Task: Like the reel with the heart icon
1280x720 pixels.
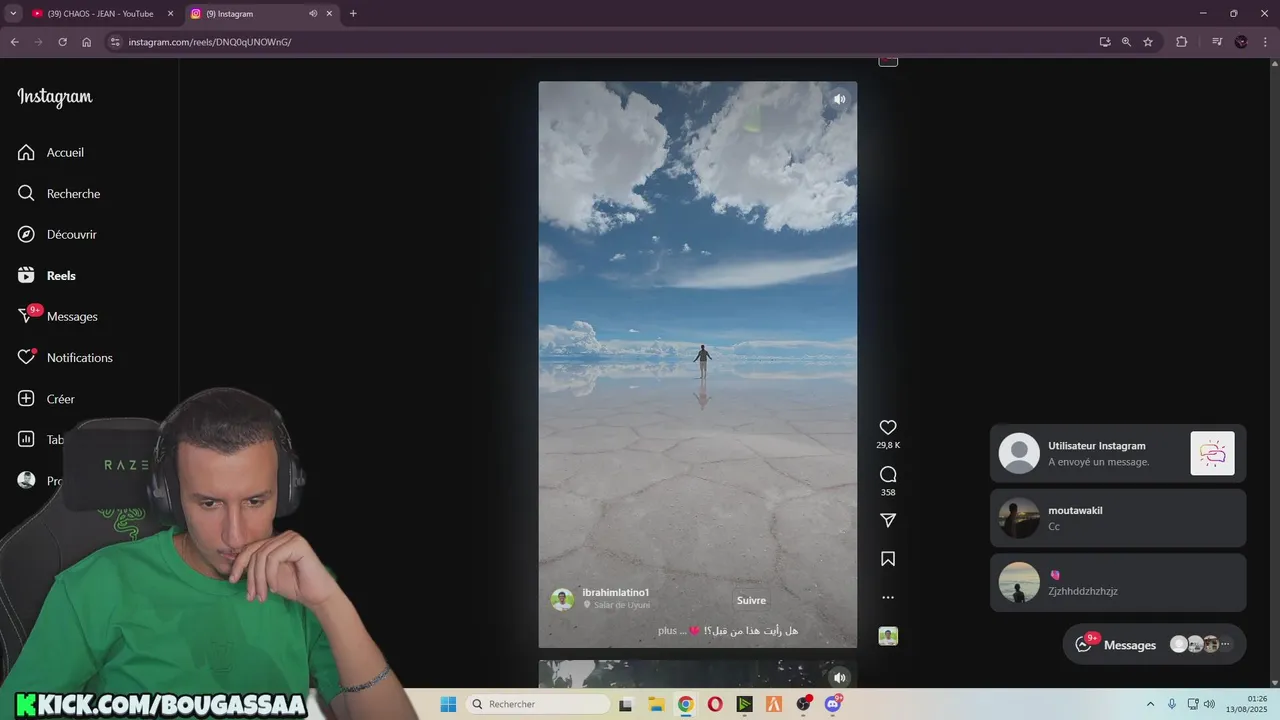Action: pos(888,427)
